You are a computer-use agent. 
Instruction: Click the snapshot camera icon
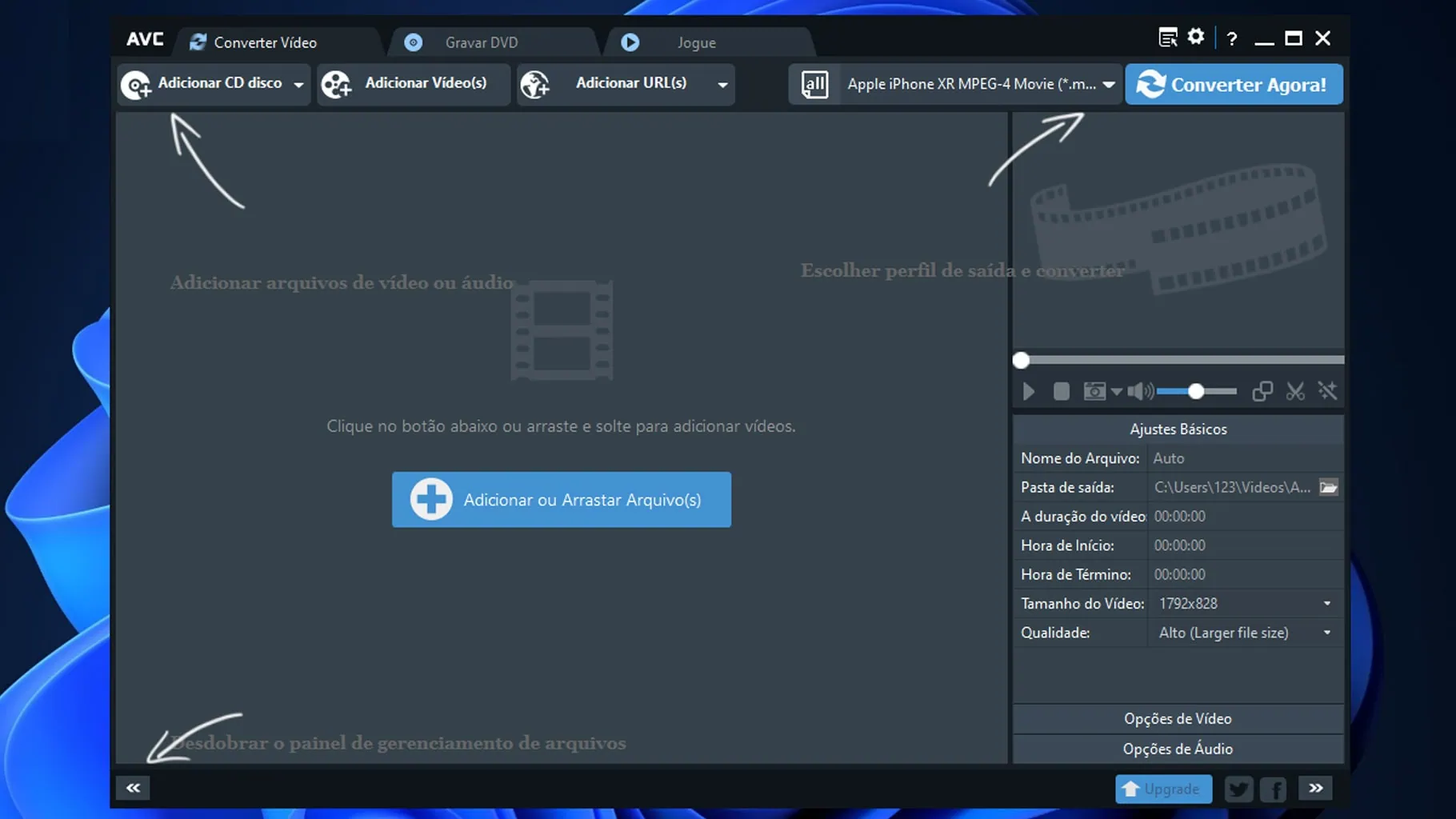click(1094, 391)
